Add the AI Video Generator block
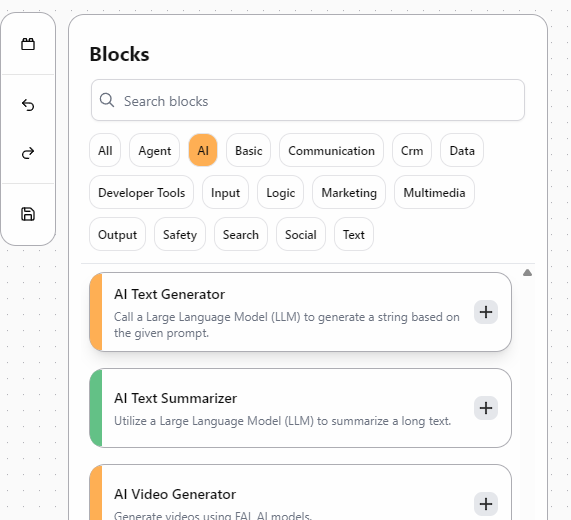The width and height of the screenshot is (571, 520). (x=486, y=504)
